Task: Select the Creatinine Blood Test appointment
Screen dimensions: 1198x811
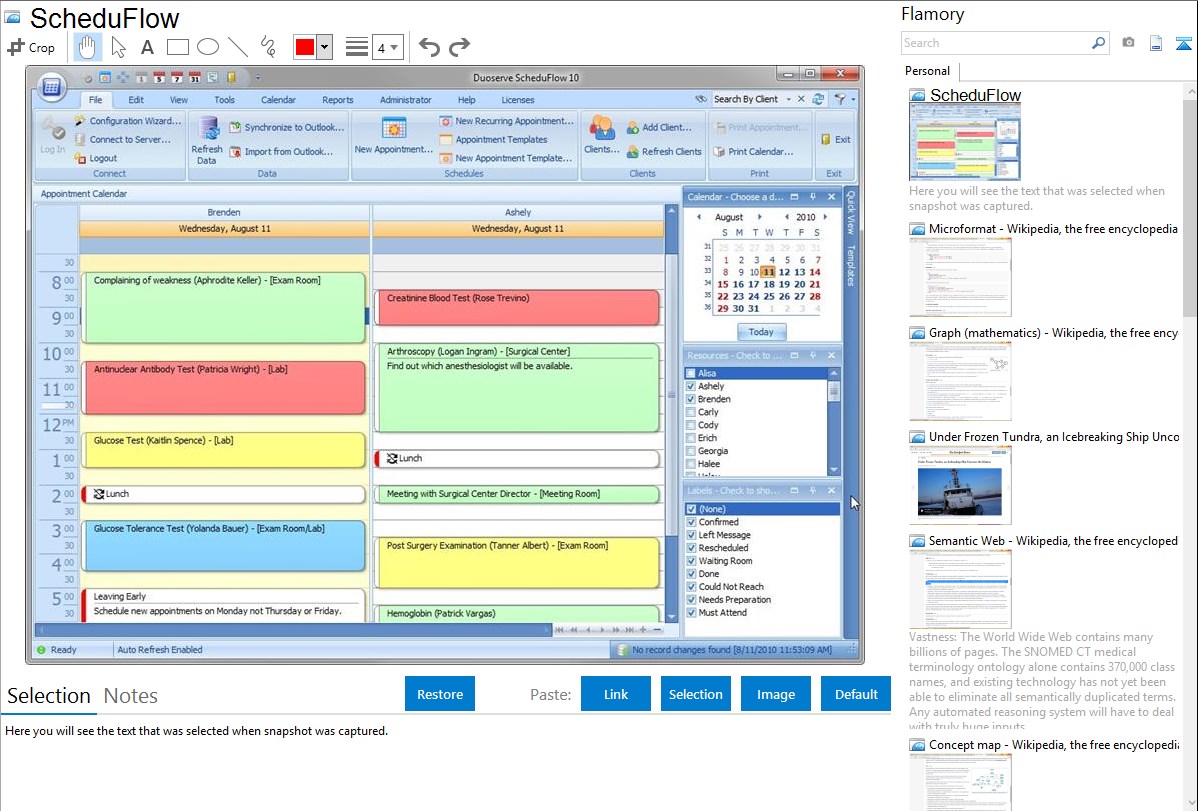Action: point(517,307)
